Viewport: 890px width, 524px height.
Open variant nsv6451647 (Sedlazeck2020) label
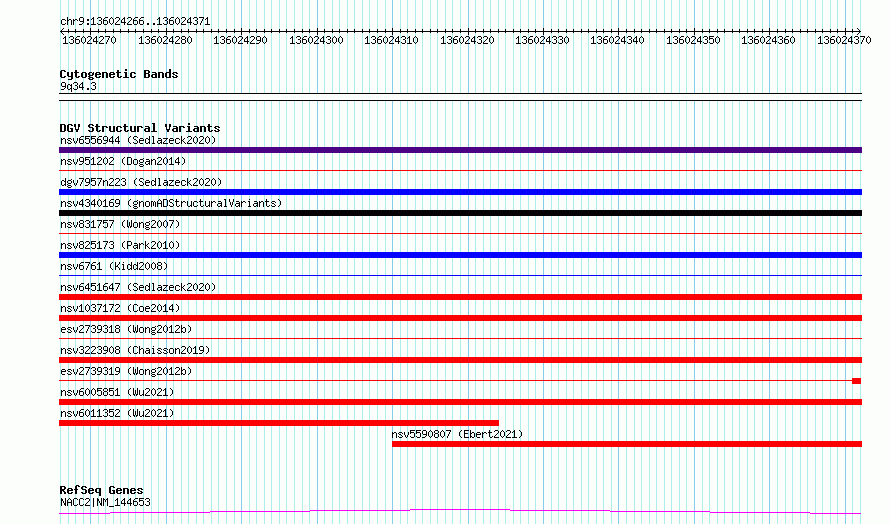138,287
